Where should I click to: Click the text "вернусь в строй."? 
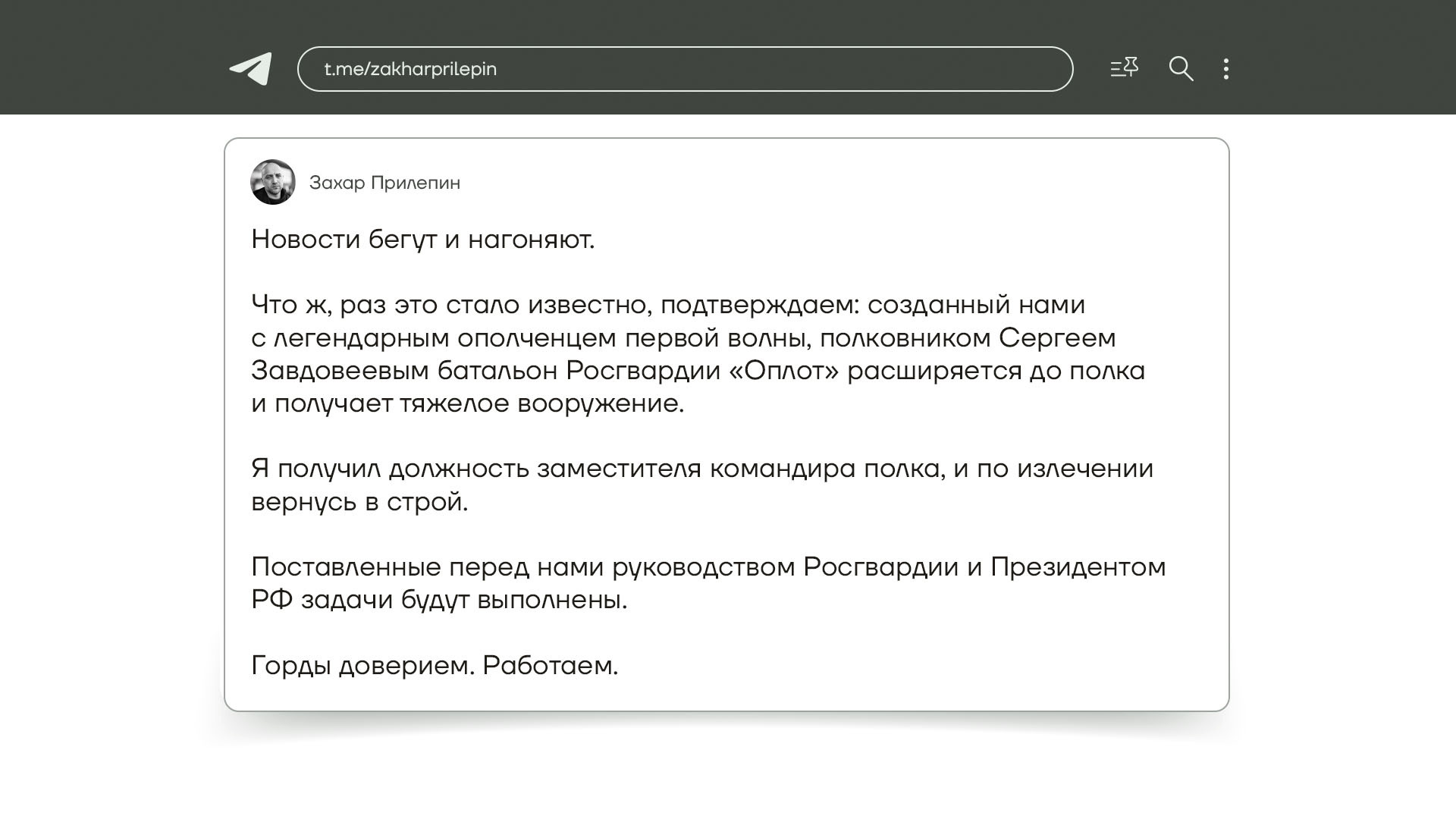[x=359, y=502]
